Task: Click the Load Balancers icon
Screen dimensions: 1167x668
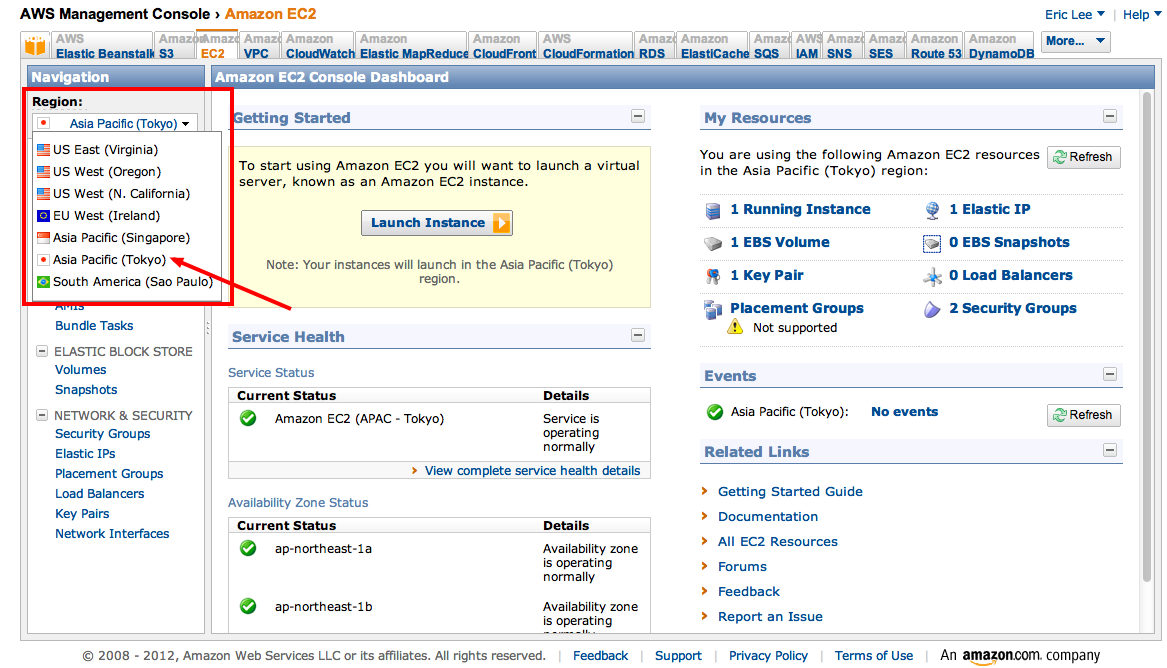Action: [932, 277]
